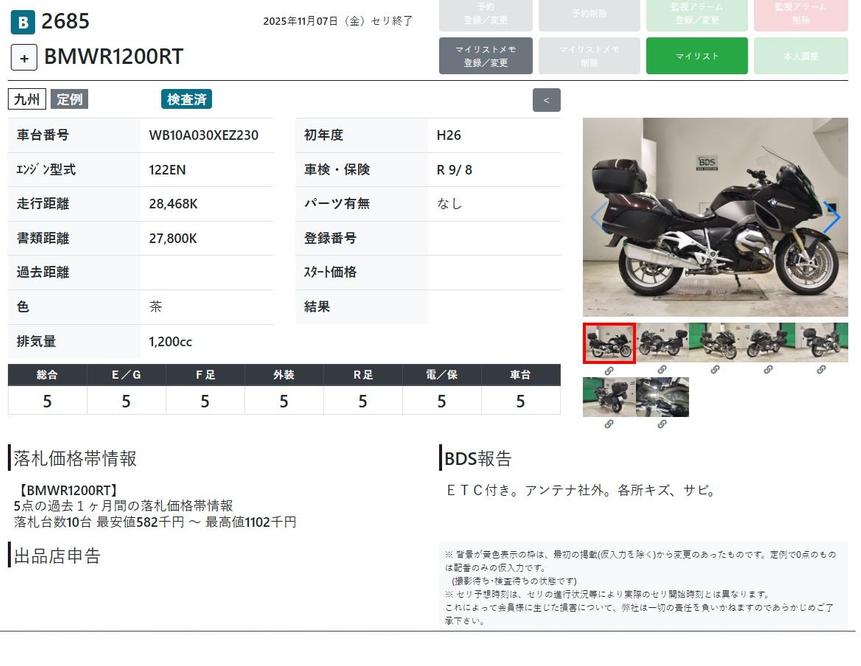Image resolution: width=861 pixels, height=666 pixels.
Task: Click the main motorcycle photo
Action: (714, 217)
